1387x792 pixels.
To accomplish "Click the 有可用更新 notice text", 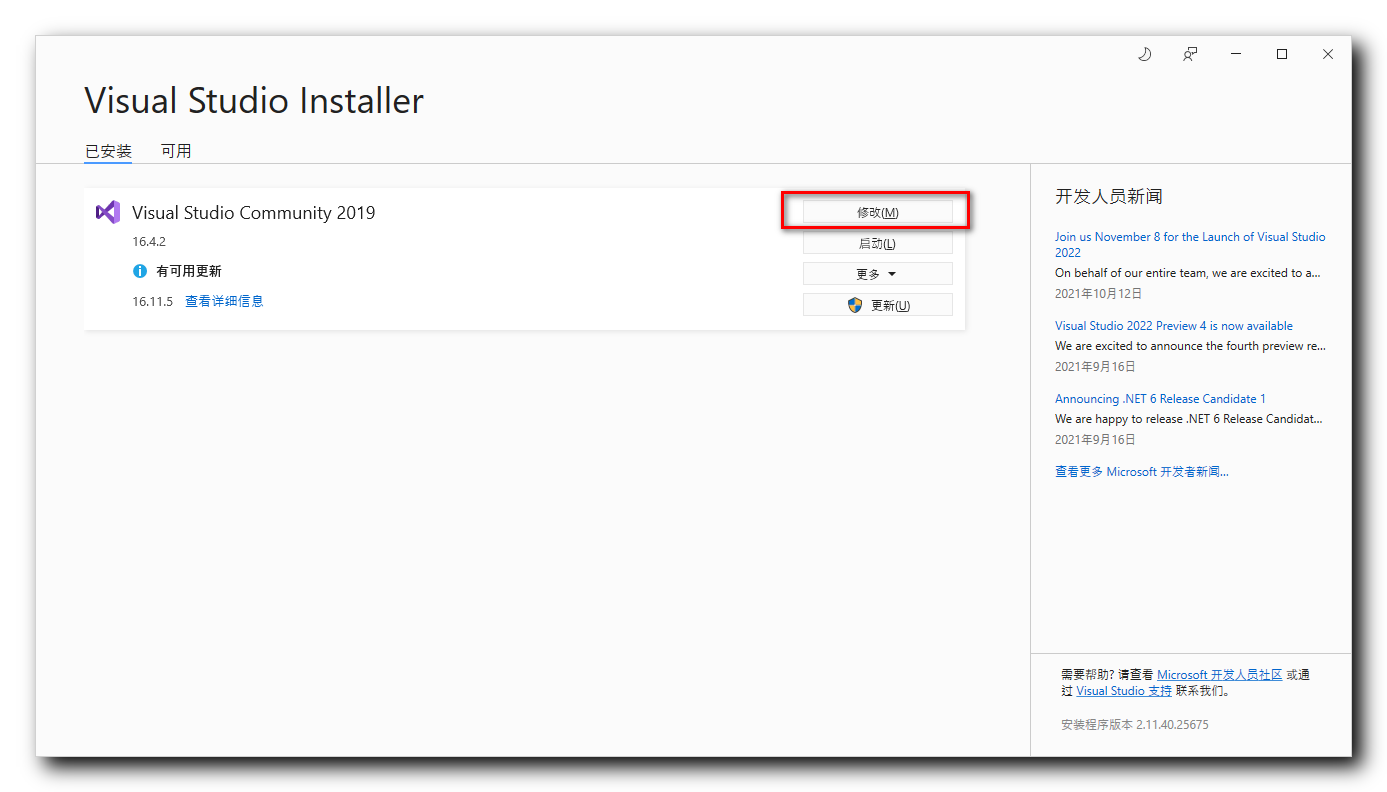I will point(189,271).
